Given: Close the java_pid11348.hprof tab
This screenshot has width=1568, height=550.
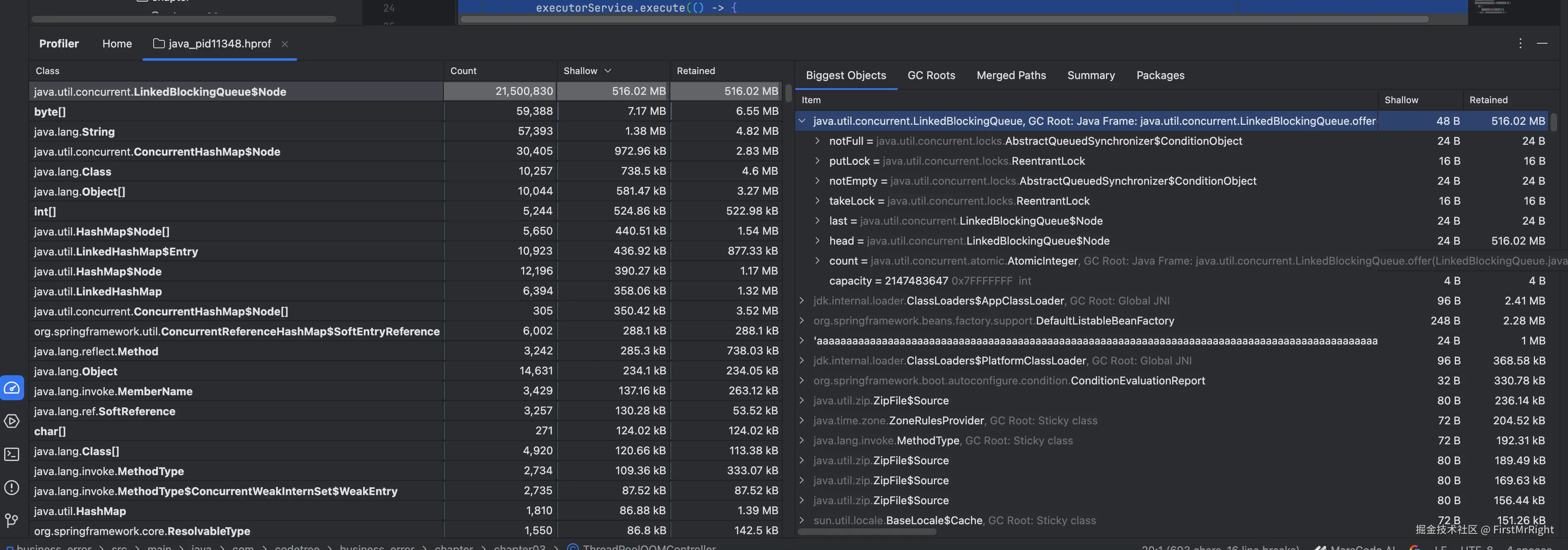Looking at the screenshot, I should point(284,44).
